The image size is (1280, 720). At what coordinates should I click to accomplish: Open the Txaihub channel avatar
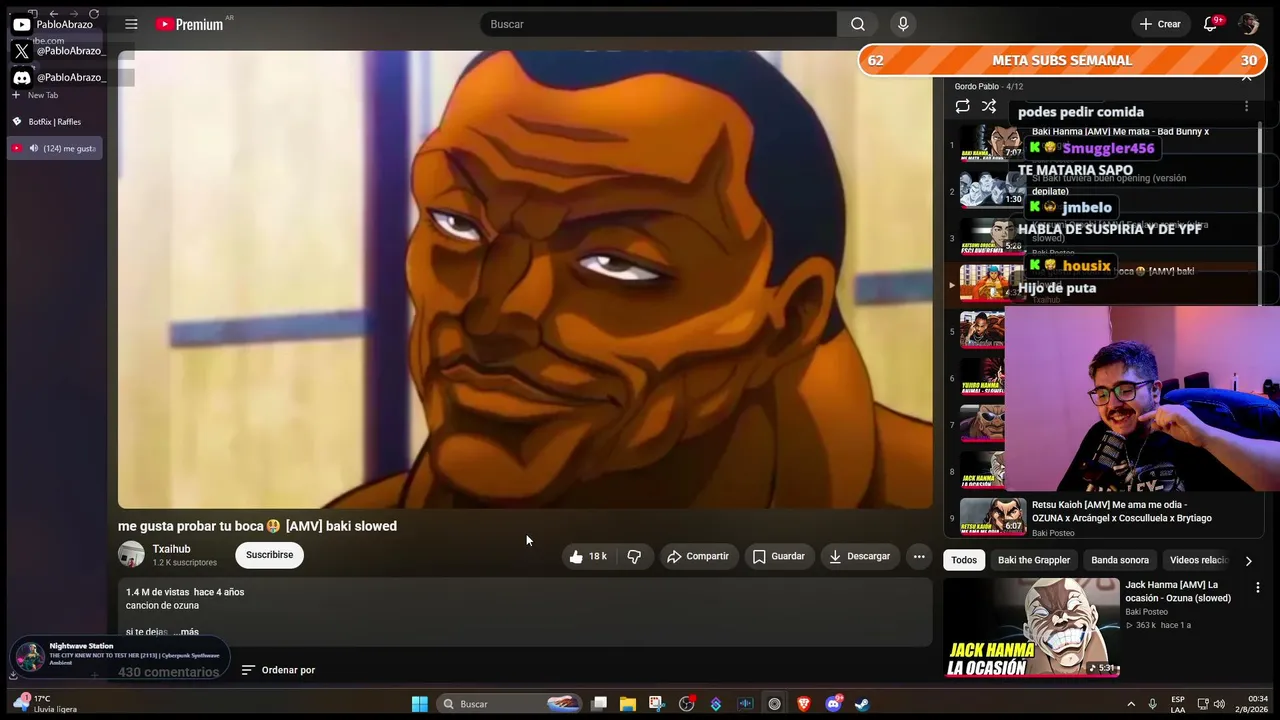[131, 555]
